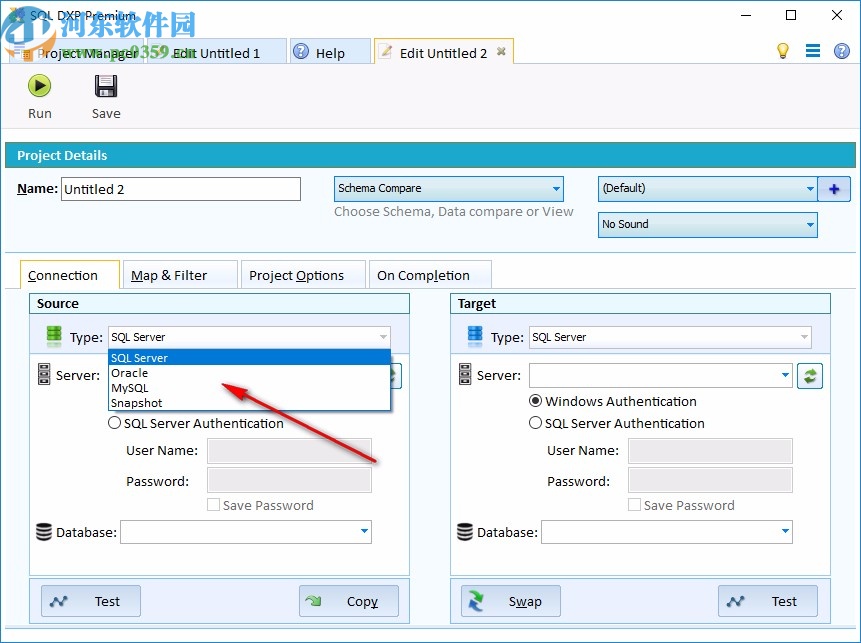Viewport: 861px width, 643px height.
Task: Click the Copy button
Action: pos(348,601)
